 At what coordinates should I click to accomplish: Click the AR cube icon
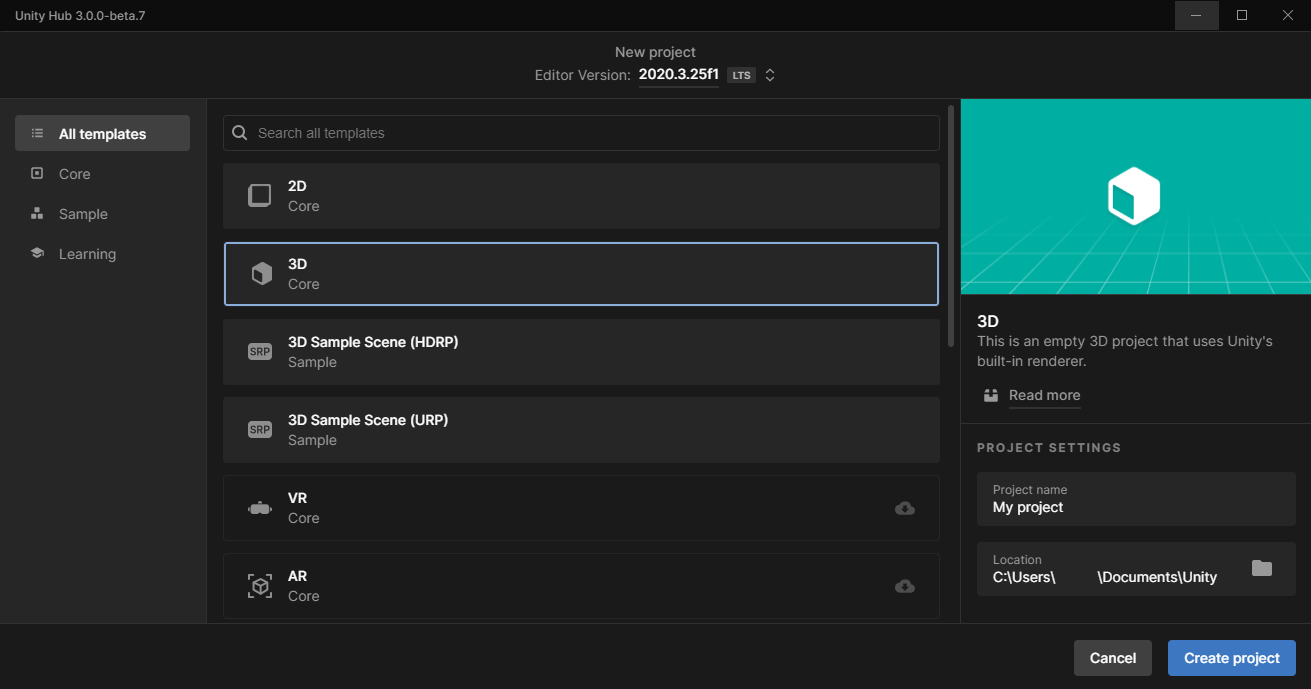tap(260, 586)
